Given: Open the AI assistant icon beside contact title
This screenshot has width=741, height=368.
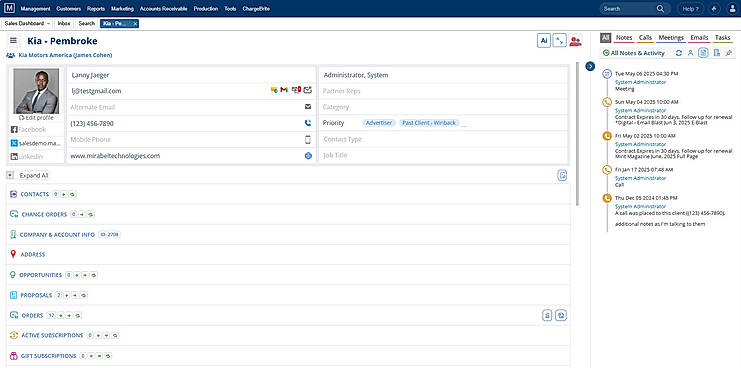Looking at the screenshot, I should pyautogui.click(x=543, y=41).
